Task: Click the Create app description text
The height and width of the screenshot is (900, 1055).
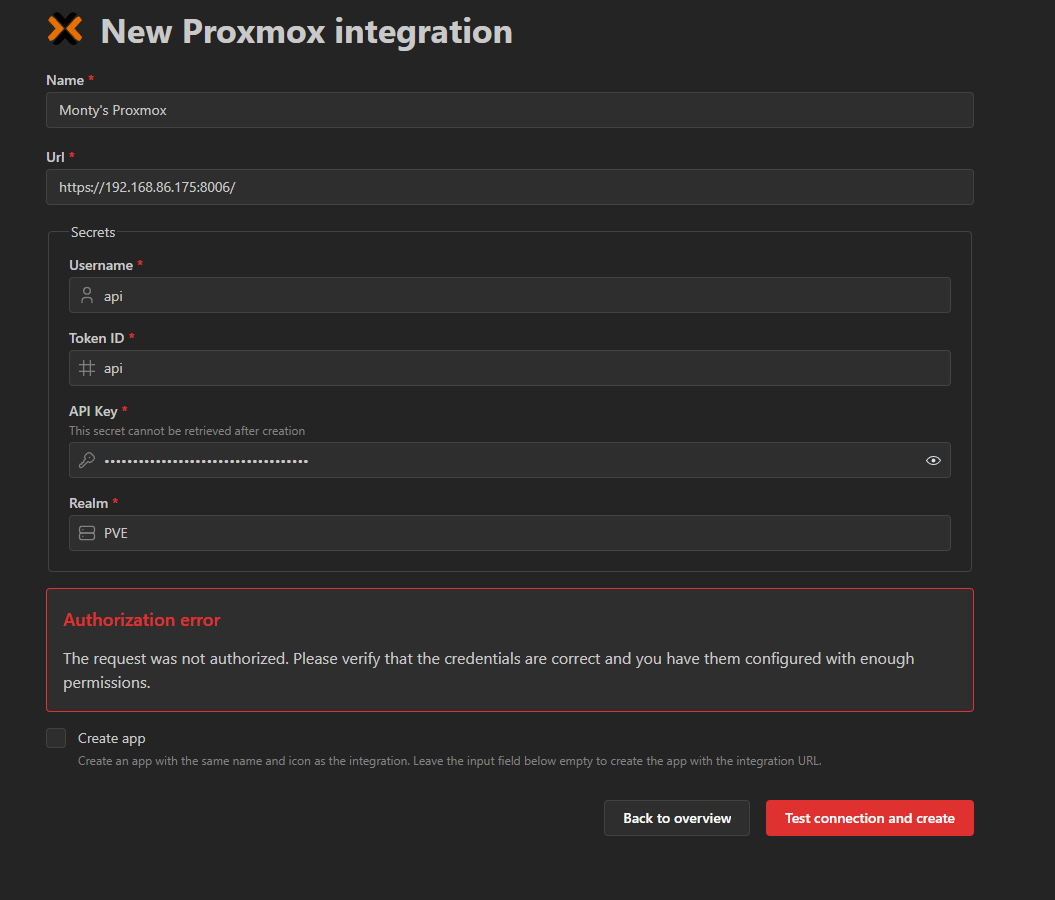Action: point(449,761)
